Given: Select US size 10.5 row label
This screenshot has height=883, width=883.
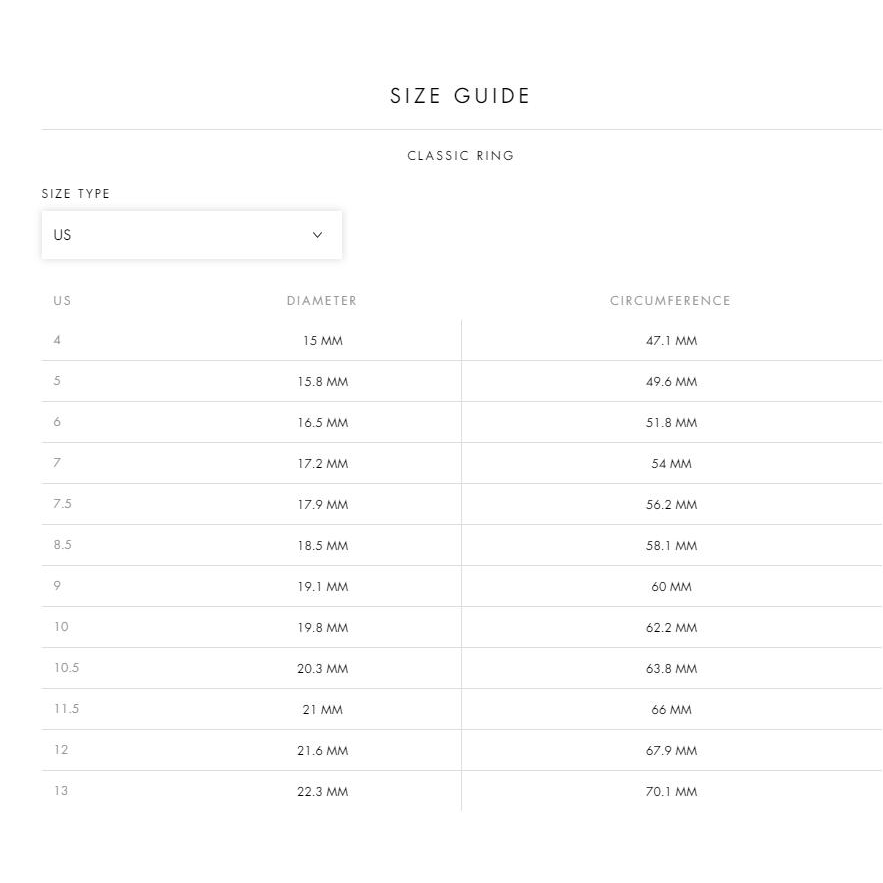Looking at the screenshot, I should [x=66, y=667].
